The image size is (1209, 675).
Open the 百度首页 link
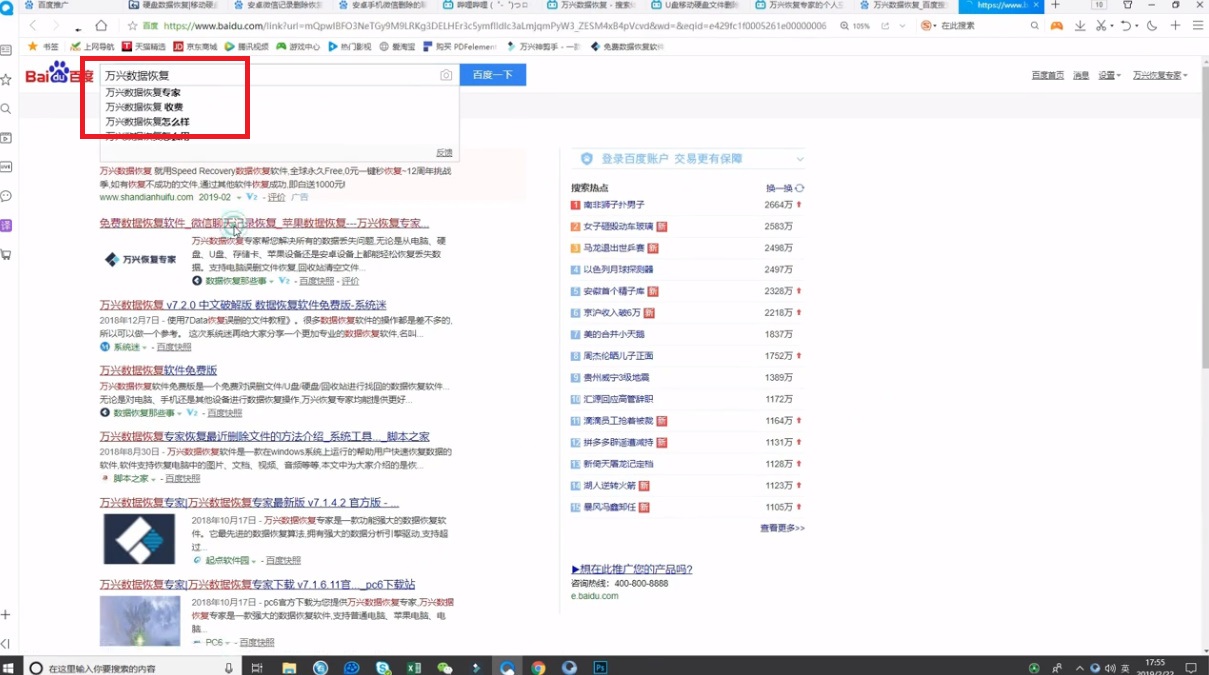coord(1048,75)
